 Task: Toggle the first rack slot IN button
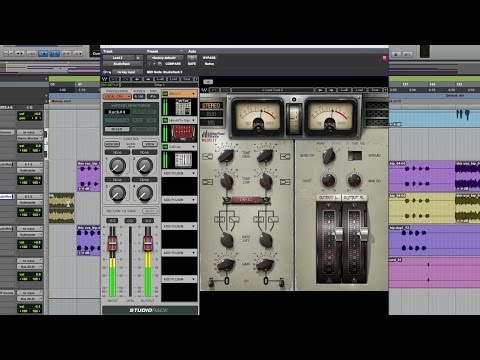tap(165, 94)
